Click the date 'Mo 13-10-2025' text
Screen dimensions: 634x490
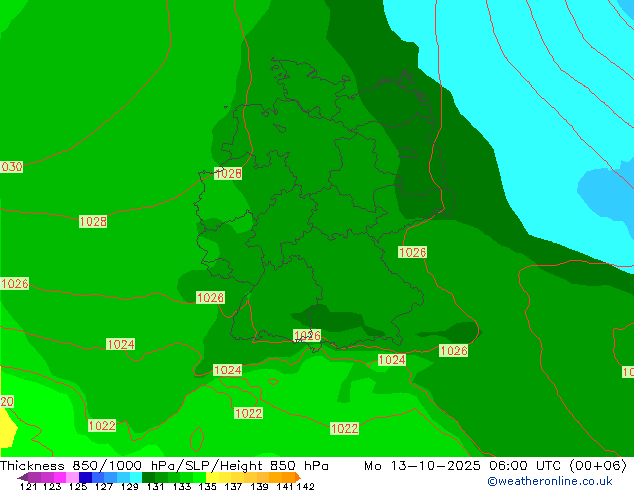coord(422,466)
